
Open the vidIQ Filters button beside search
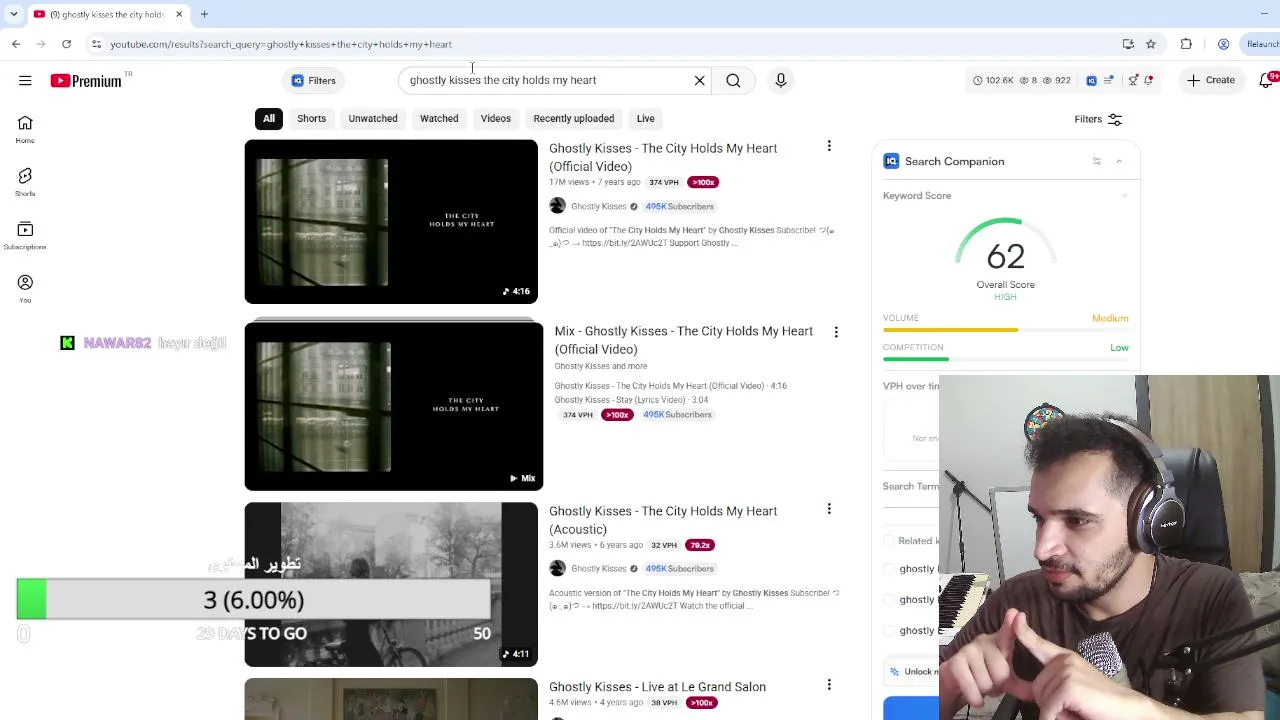point(314,80)
